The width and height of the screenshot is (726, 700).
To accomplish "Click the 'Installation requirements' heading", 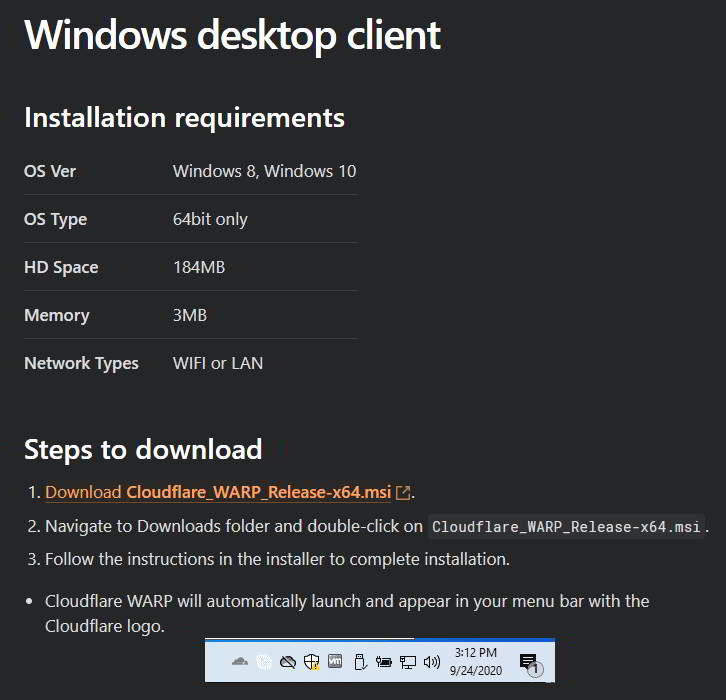I will point(184,118).
